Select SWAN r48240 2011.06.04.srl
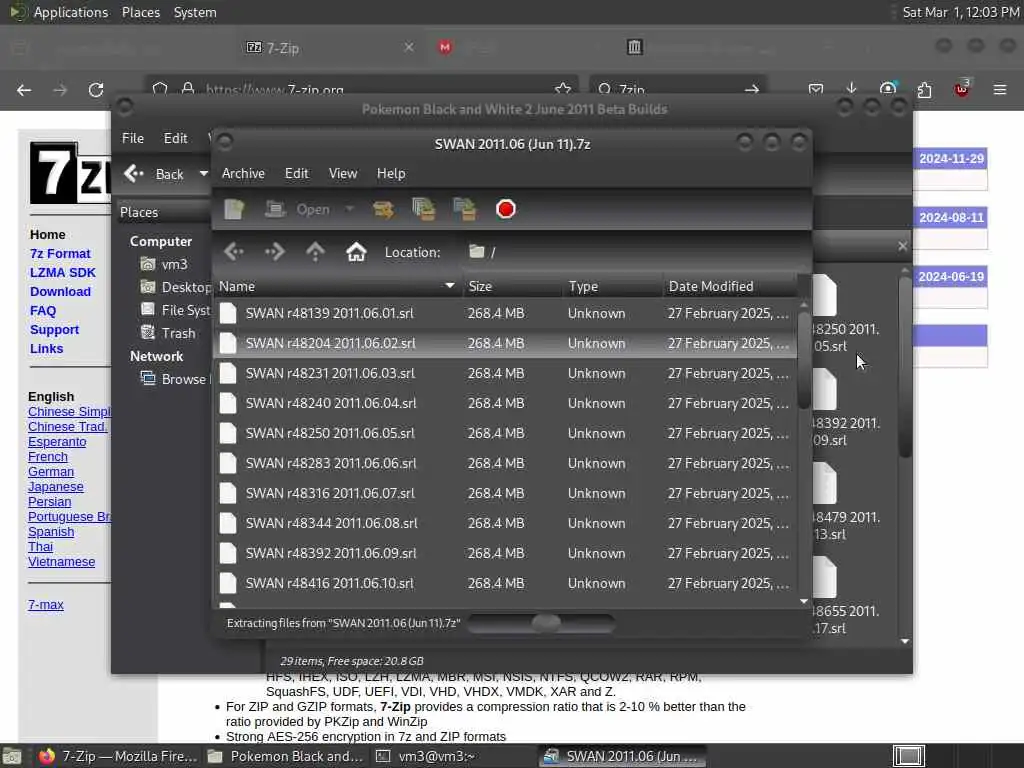The width and height of the screenshot is (1024, 768). tap(505, 404)
